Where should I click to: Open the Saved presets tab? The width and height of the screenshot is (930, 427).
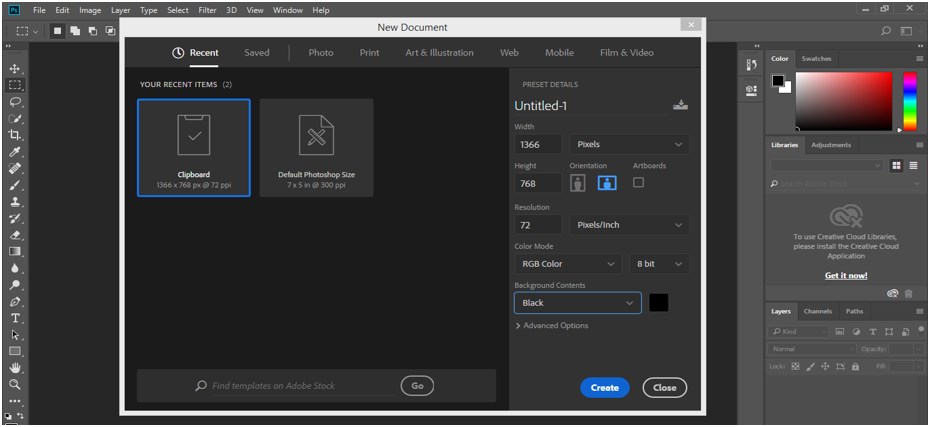[257, 53]
